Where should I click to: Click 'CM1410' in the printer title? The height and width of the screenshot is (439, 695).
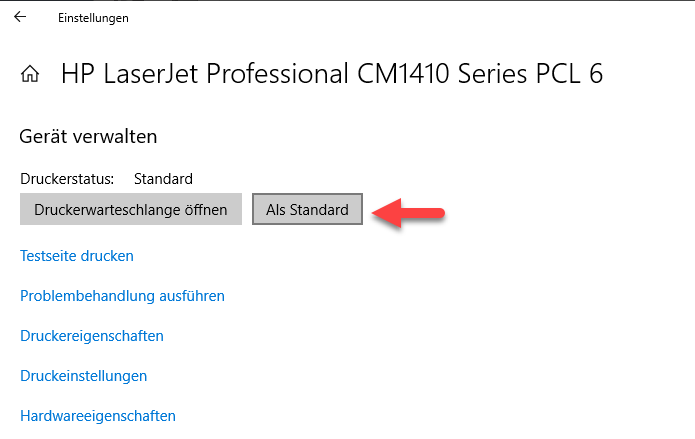[419, 74]
